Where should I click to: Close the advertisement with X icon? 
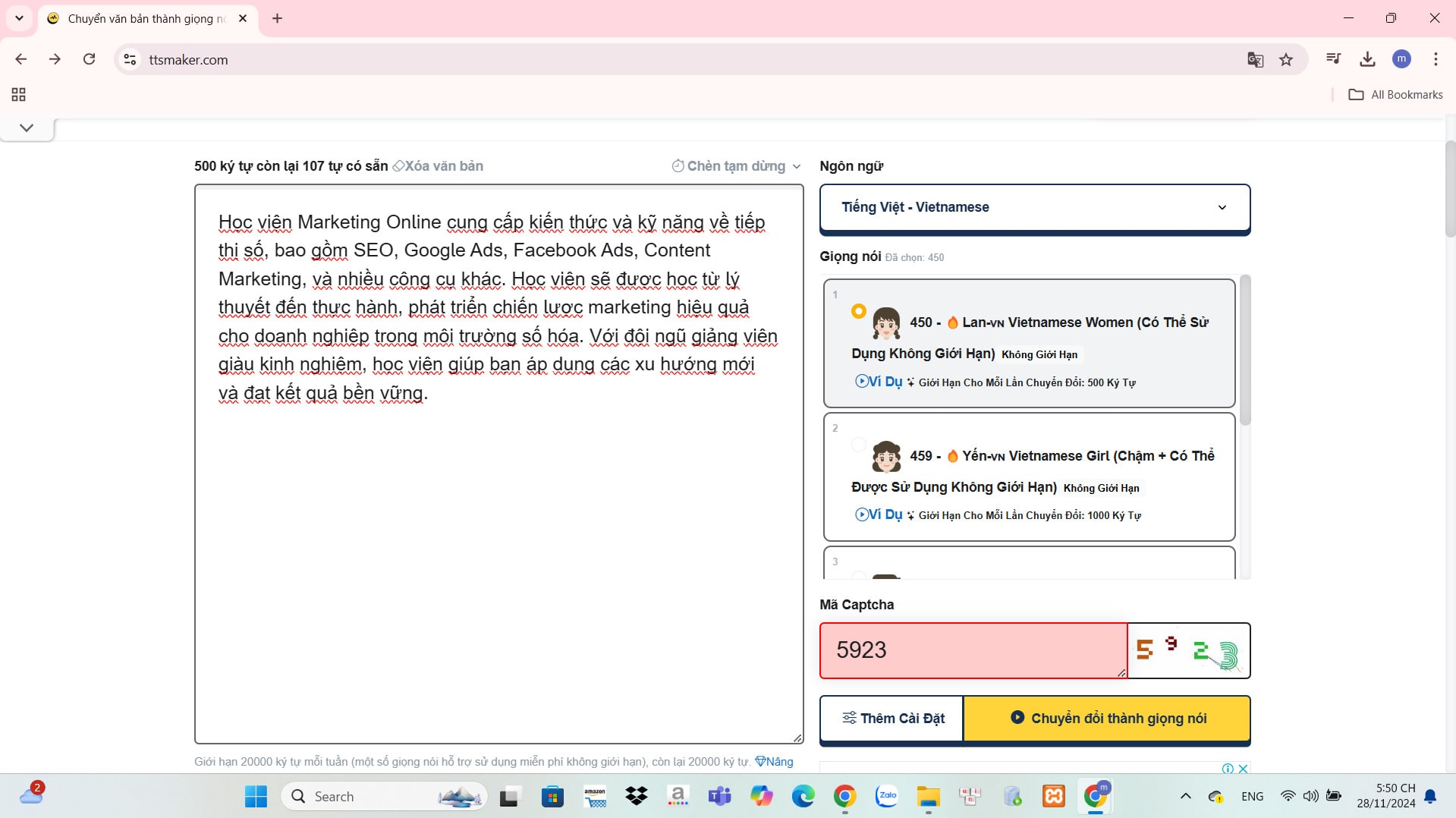1243,769
